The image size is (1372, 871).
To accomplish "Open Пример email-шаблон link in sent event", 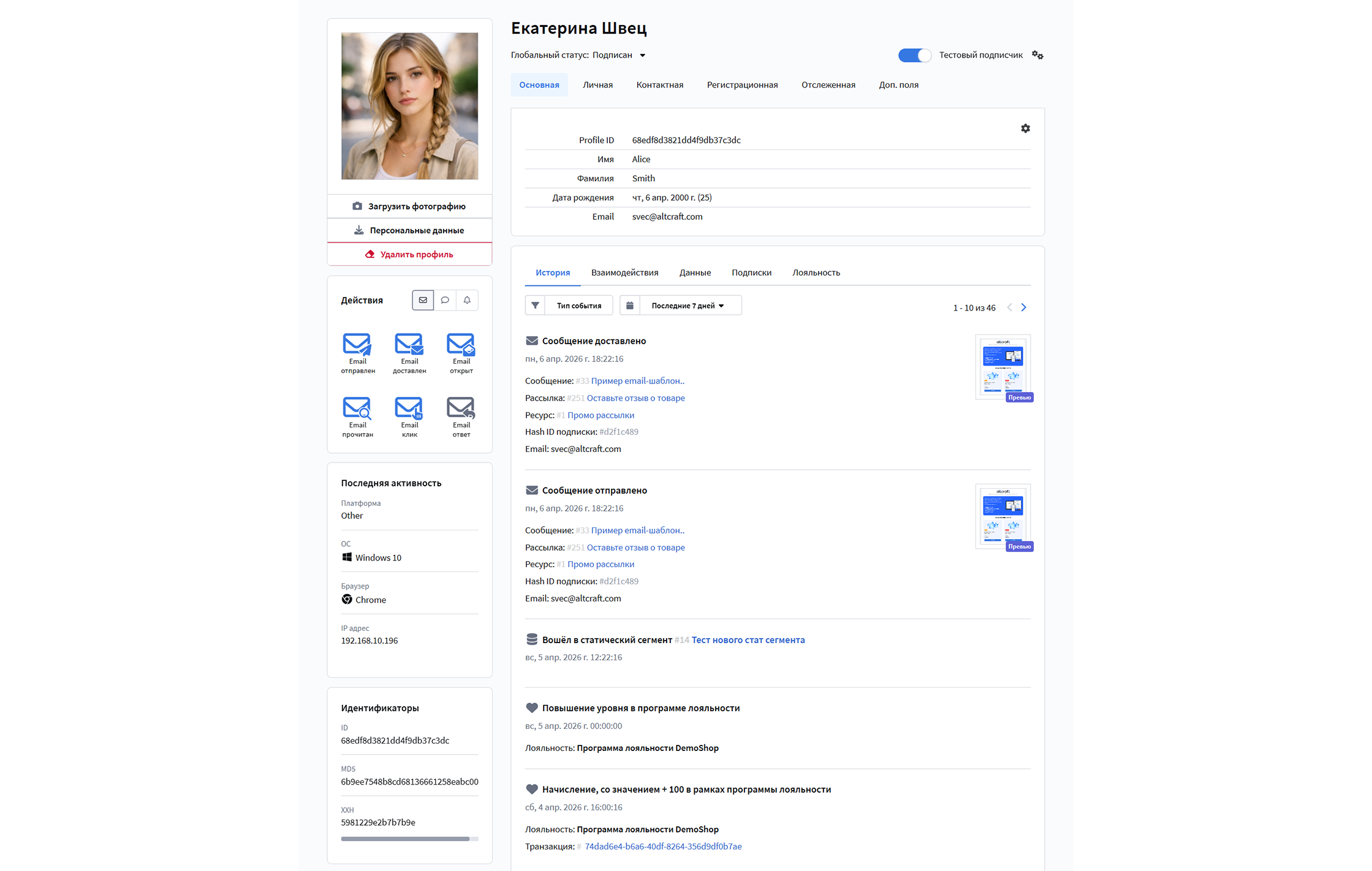I will pos(637,530).
